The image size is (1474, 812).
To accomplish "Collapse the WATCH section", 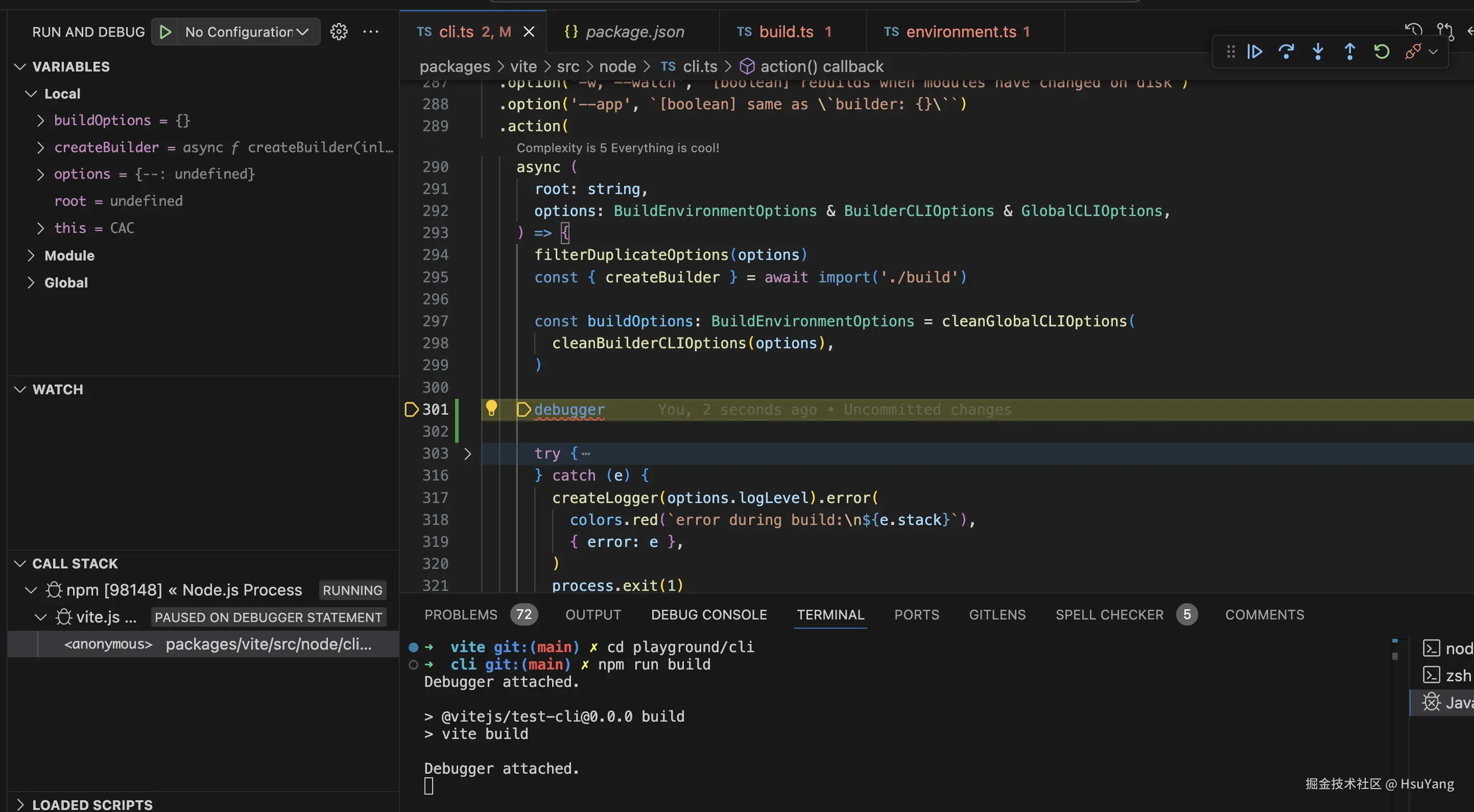I will (x=20, y=390).
